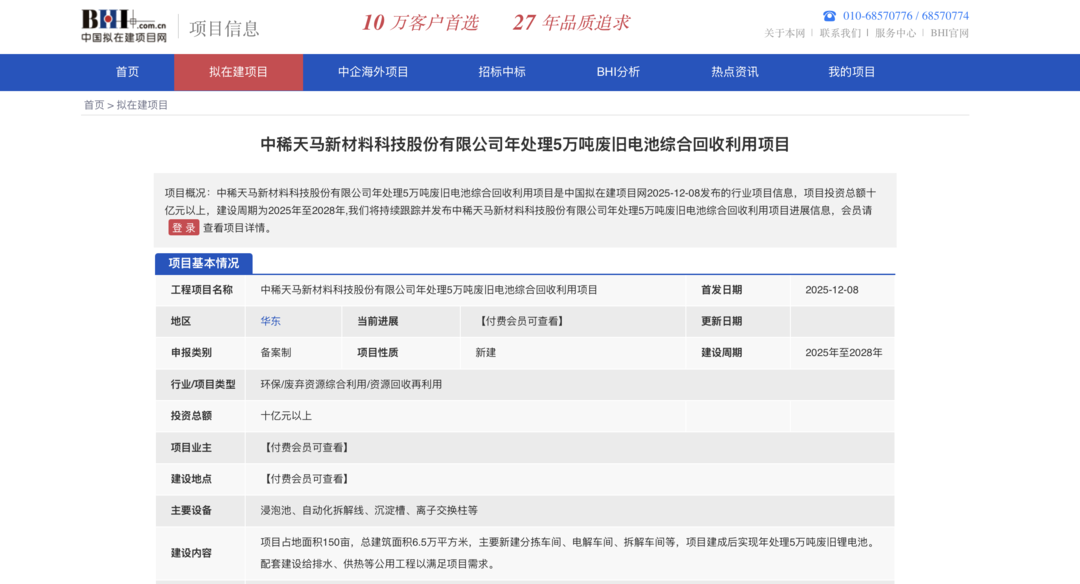The image size is (1080, 584).
Task: Go to 招标中标 section
Action: click(x=502, y=72)
